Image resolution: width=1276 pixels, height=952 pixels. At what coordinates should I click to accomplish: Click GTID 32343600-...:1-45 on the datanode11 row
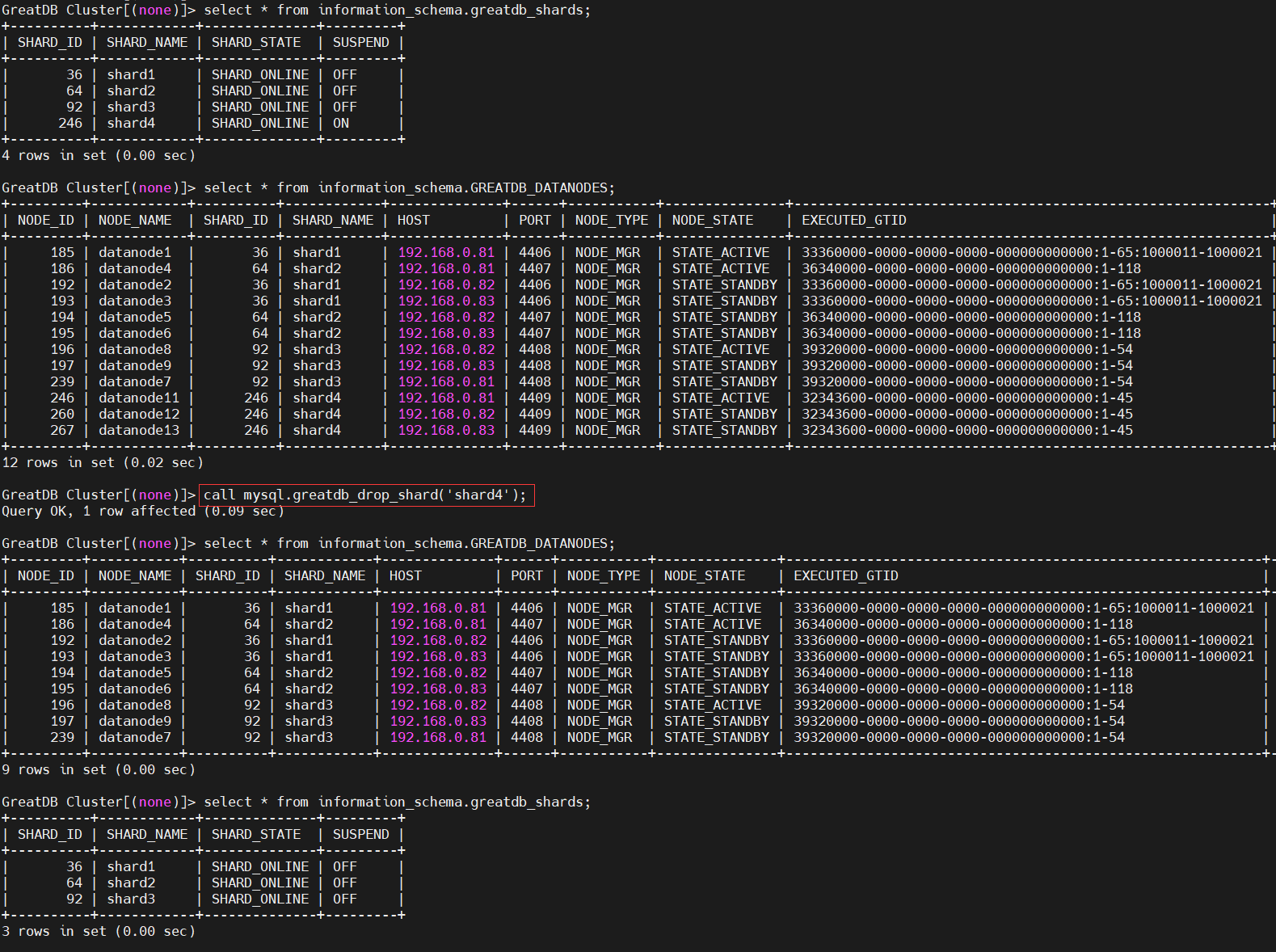tap(967, 398)
